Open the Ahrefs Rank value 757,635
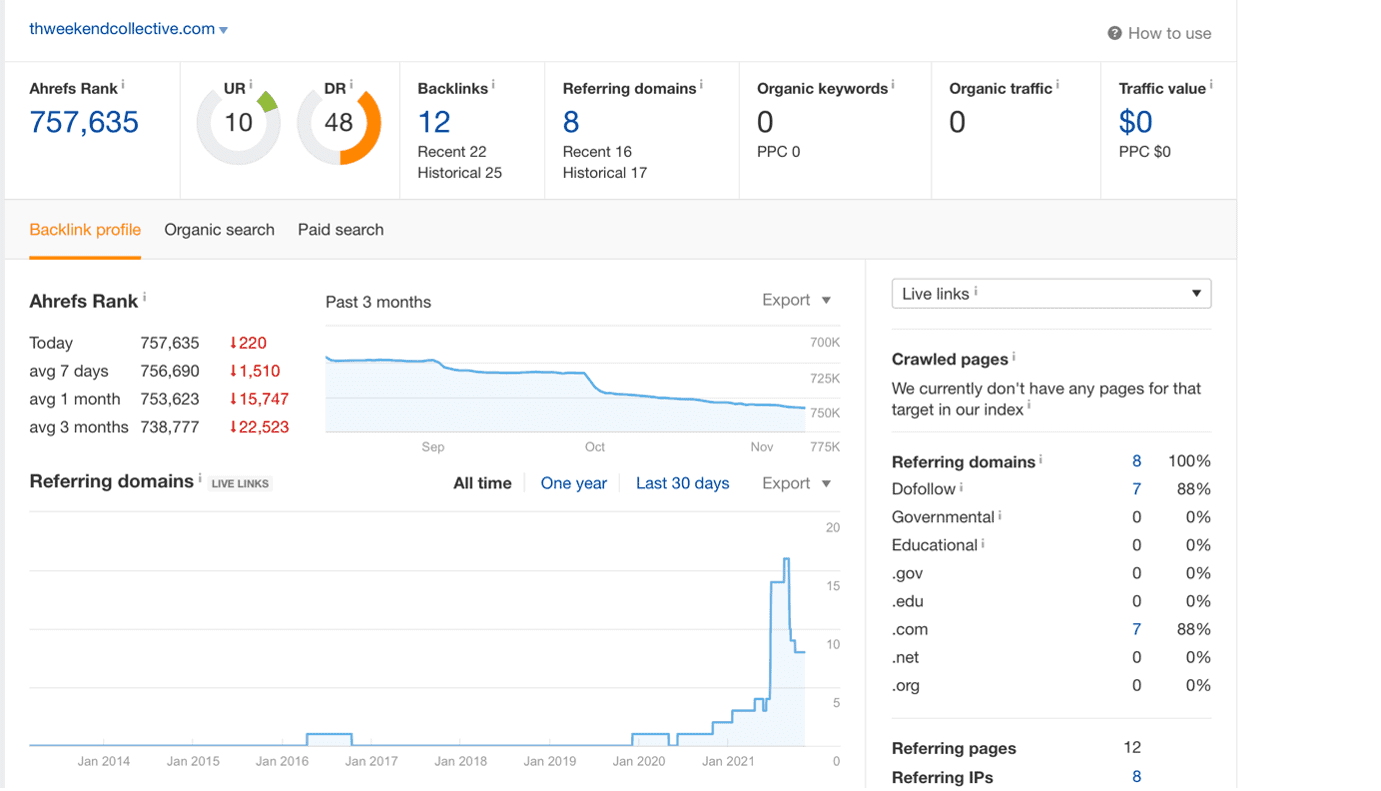 (84, 122)
